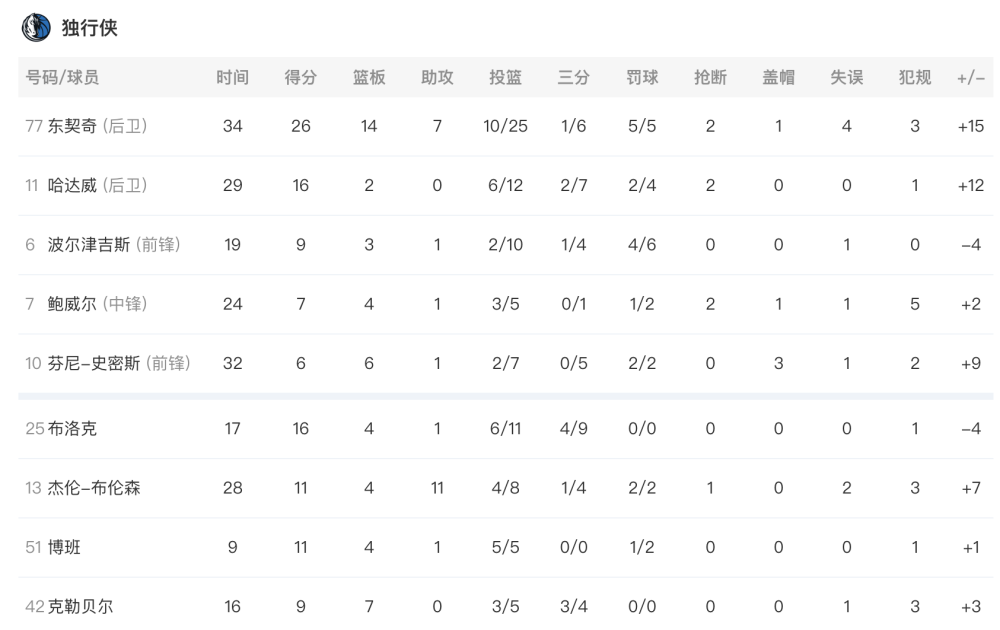Viewport: 1000px width, 630px height.
Task: Click the 篮板 column header
Action: (x=369, y=78)
